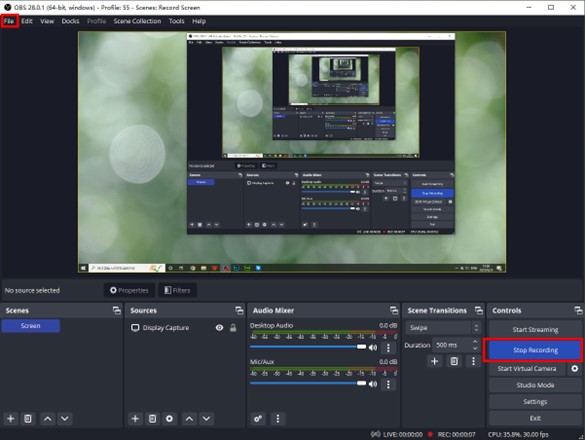Select the Screen scene

coord(31,326)
